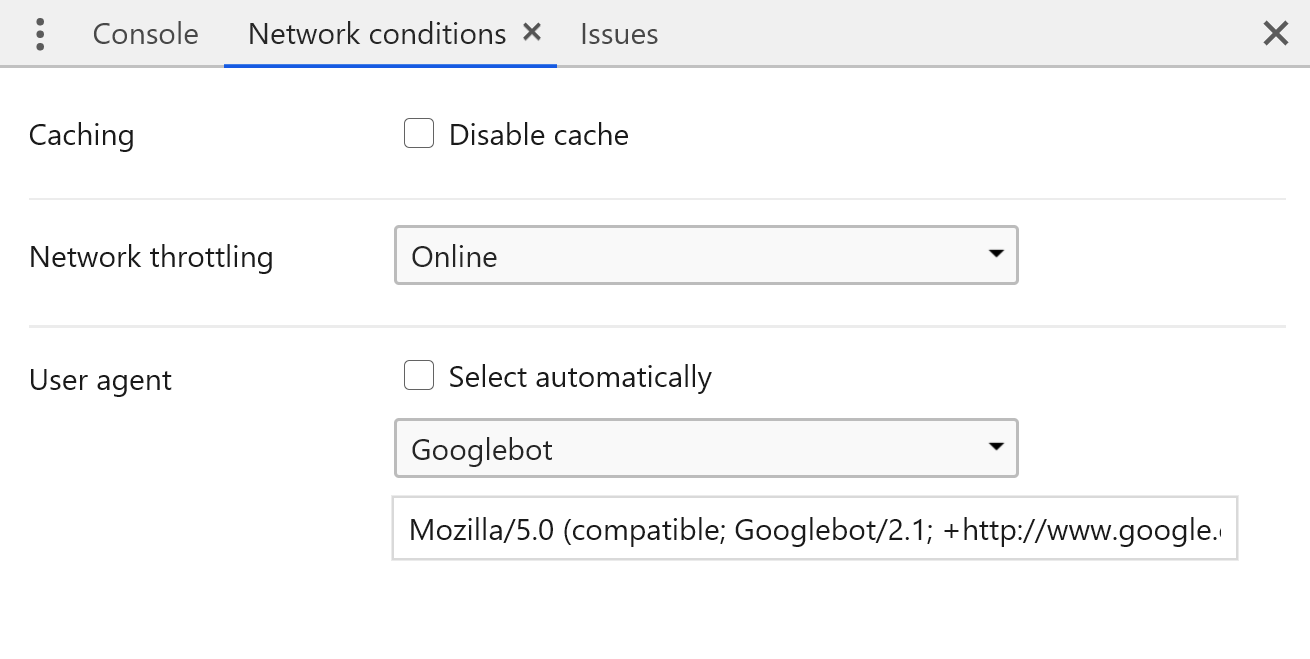
Task: Expand the Network throttling dropdown arrow
Action: pyautogui.click(x=995, y=255)
